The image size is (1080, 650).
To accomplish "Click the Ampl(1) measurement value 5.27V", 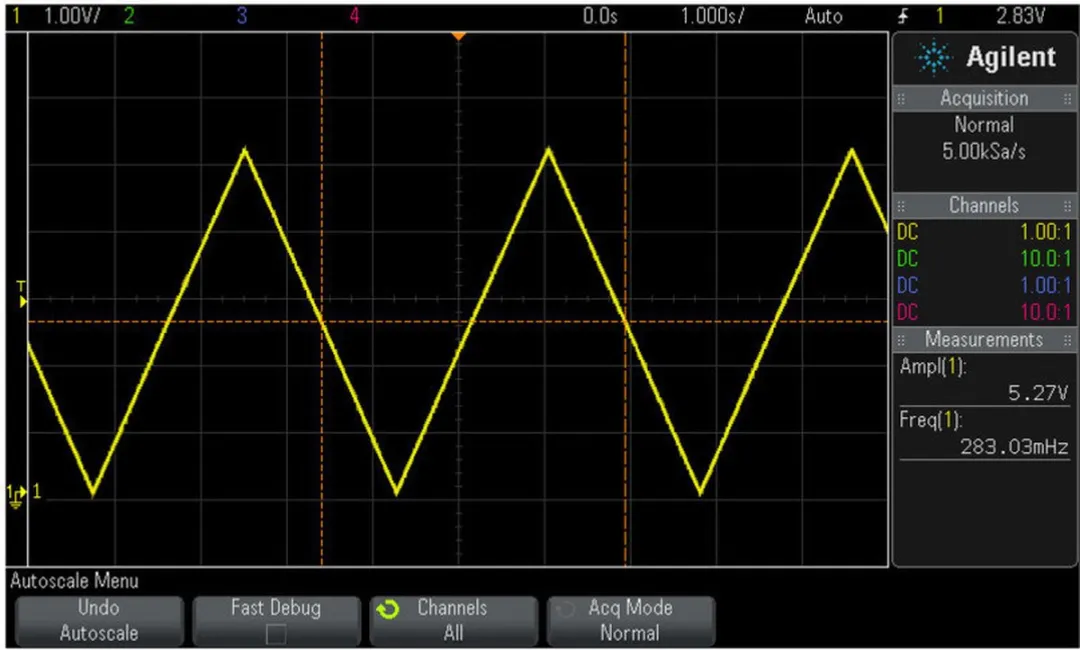I will (x=1037, y=393).
